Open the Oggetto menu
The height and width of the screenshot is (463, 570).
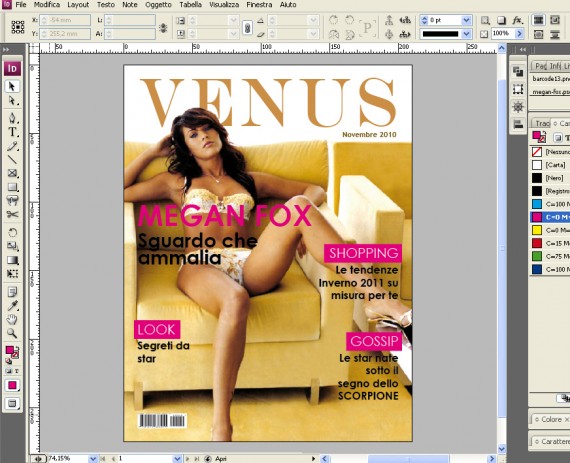(158, 5)
